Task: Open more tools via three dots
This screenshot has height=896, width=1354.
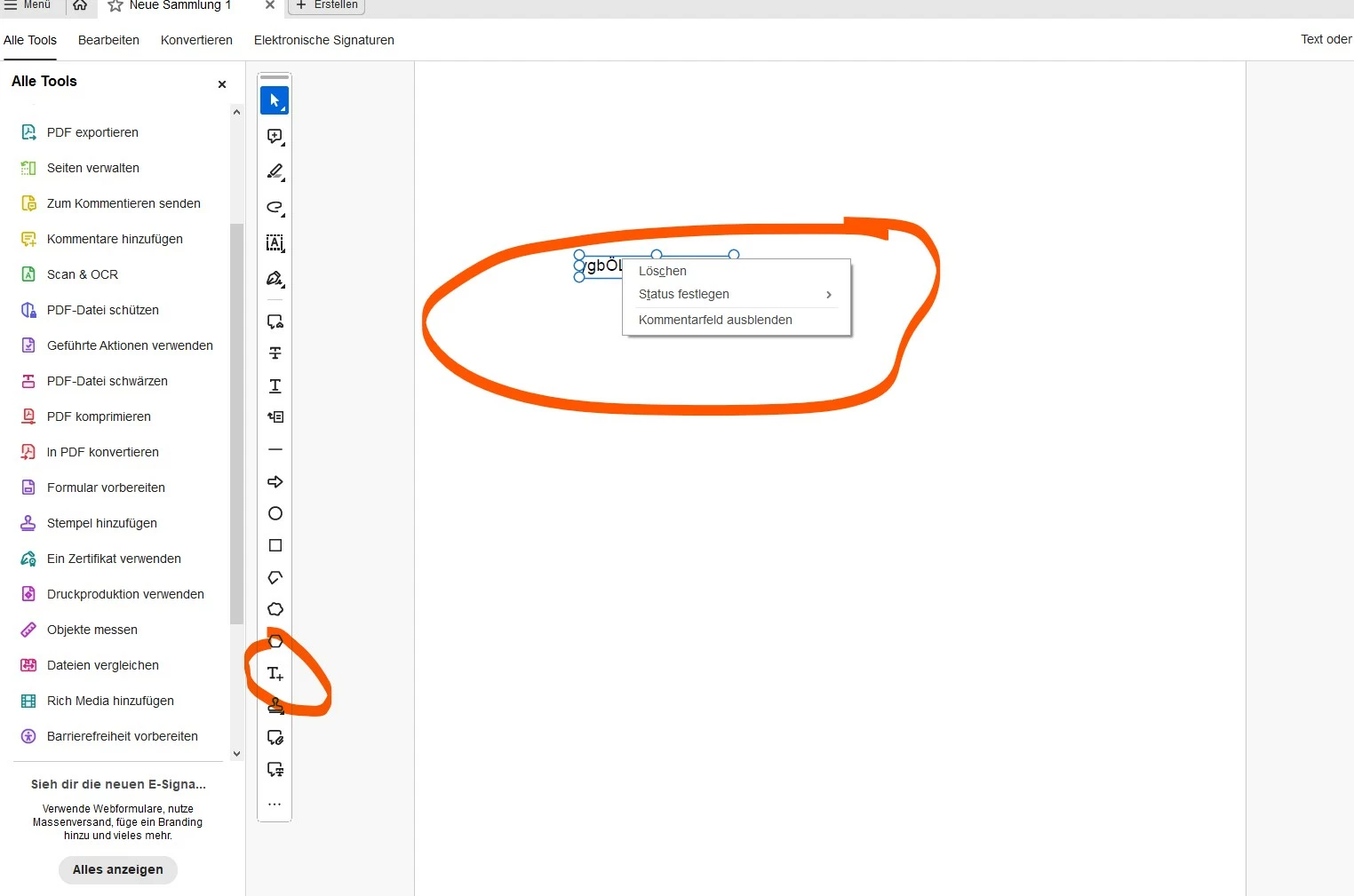Action: [x=275, y=805]
